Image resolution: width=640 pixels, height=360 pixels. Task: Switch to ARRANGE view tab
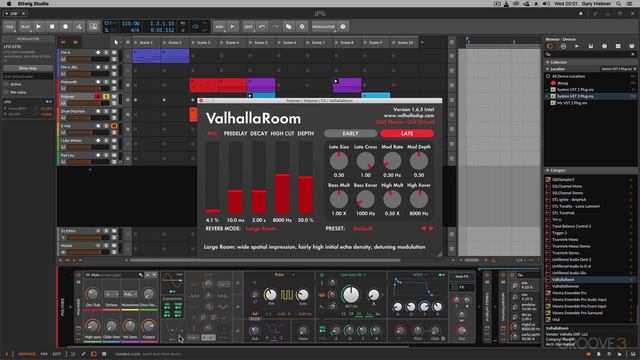tap(27, 354)
